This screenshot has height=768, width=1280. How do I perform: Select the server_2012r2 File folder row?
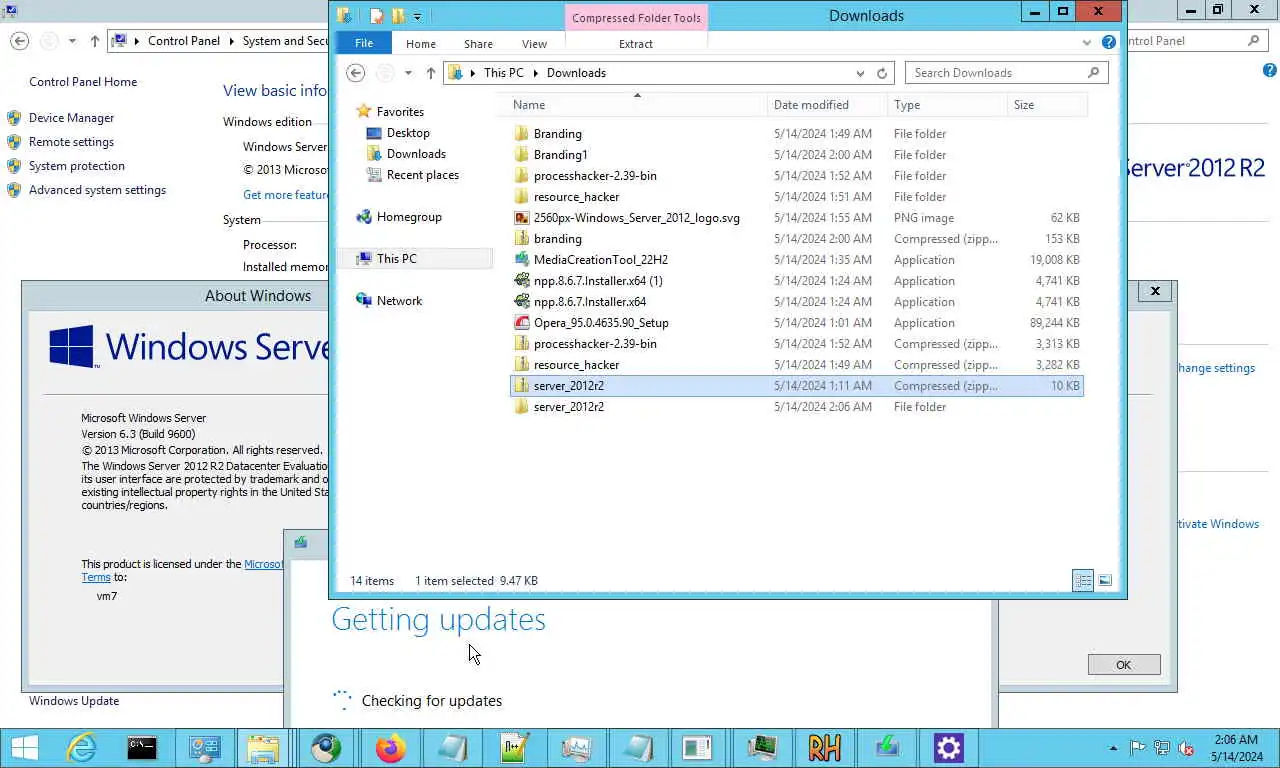click(796, 407)
